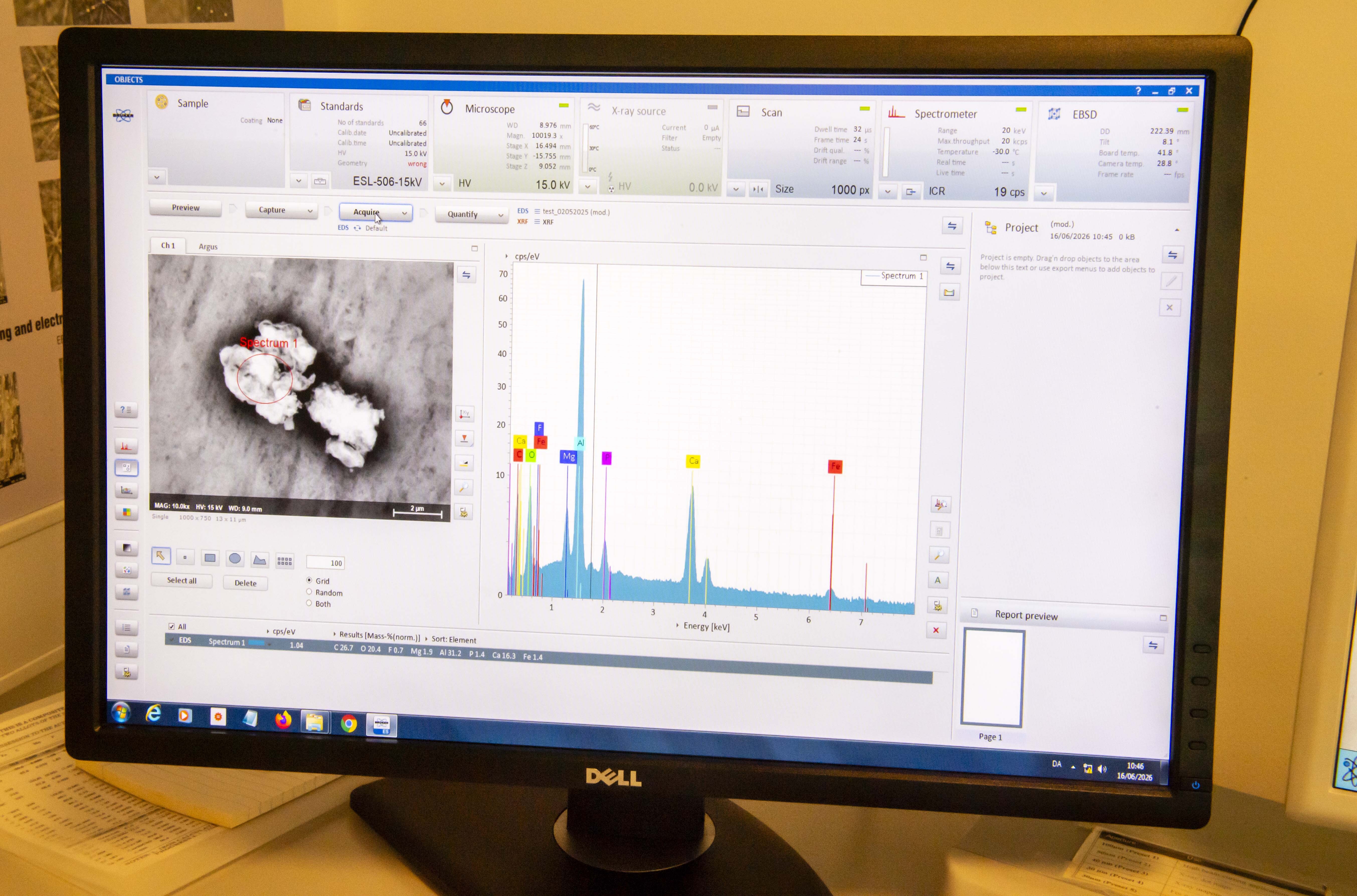Expand the Spectrometer panel dropdown
Viewport: 1357px width, 896px height.
(x=888, y=191)
